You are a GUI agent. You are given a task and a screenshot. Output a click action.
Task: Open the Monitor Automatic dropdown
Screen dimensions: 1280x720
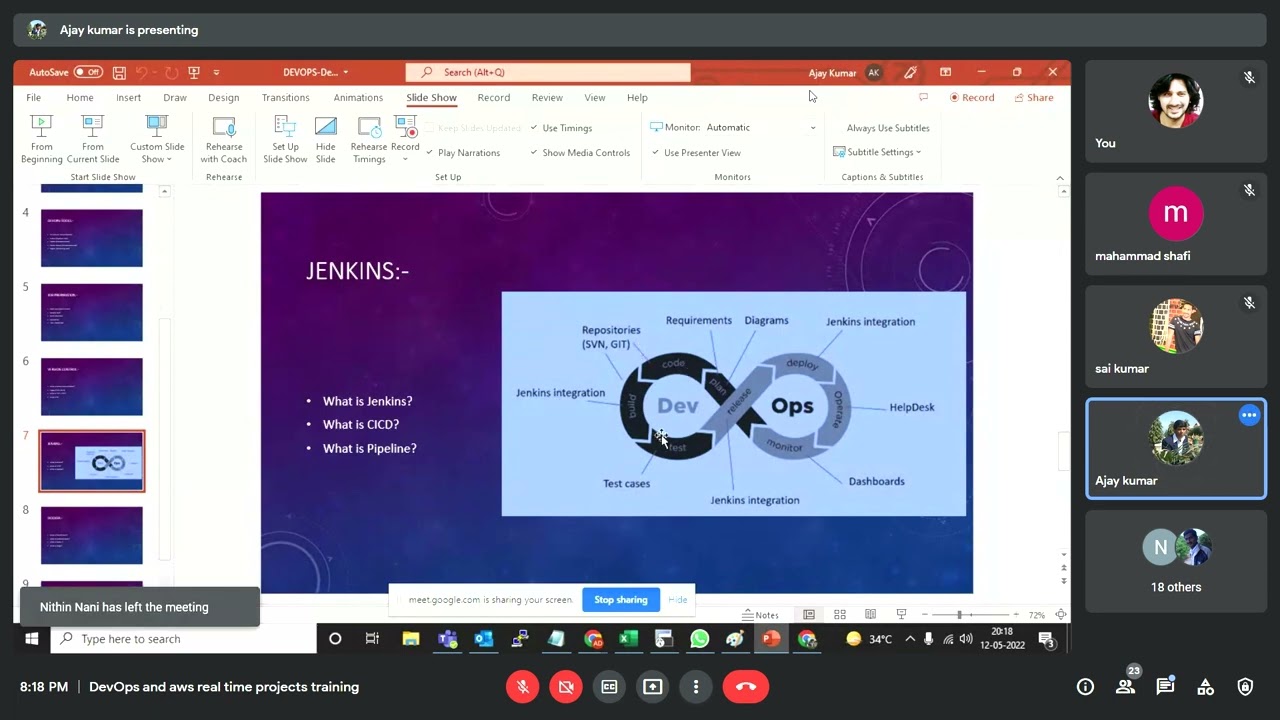coord(760,127)
